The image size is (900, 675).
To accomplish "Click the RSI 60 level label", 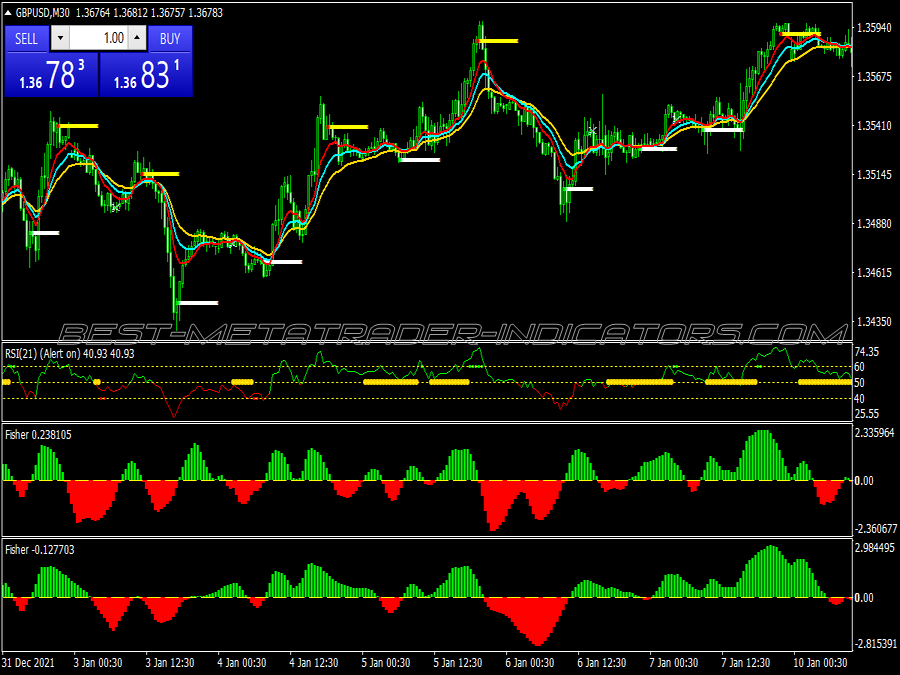I will tap(860, 367).
